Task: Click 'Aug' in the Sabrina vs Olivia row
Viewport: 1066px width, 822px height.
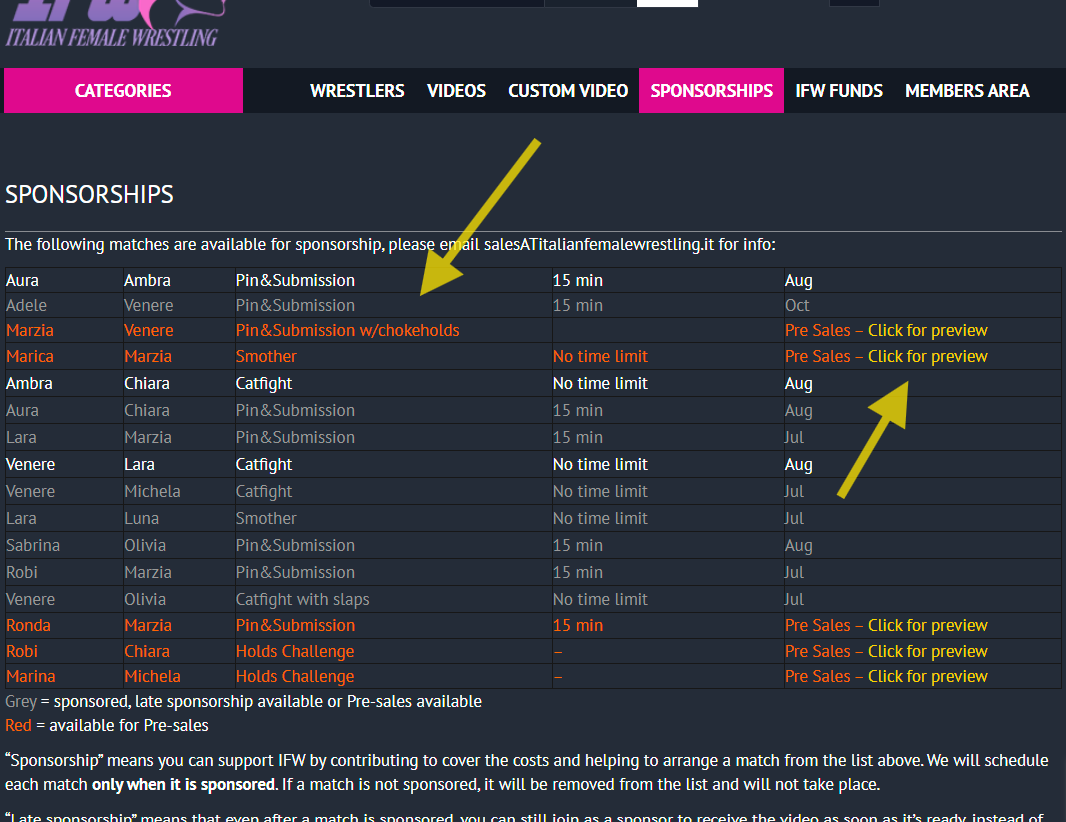Action: (x=799, y=545)
